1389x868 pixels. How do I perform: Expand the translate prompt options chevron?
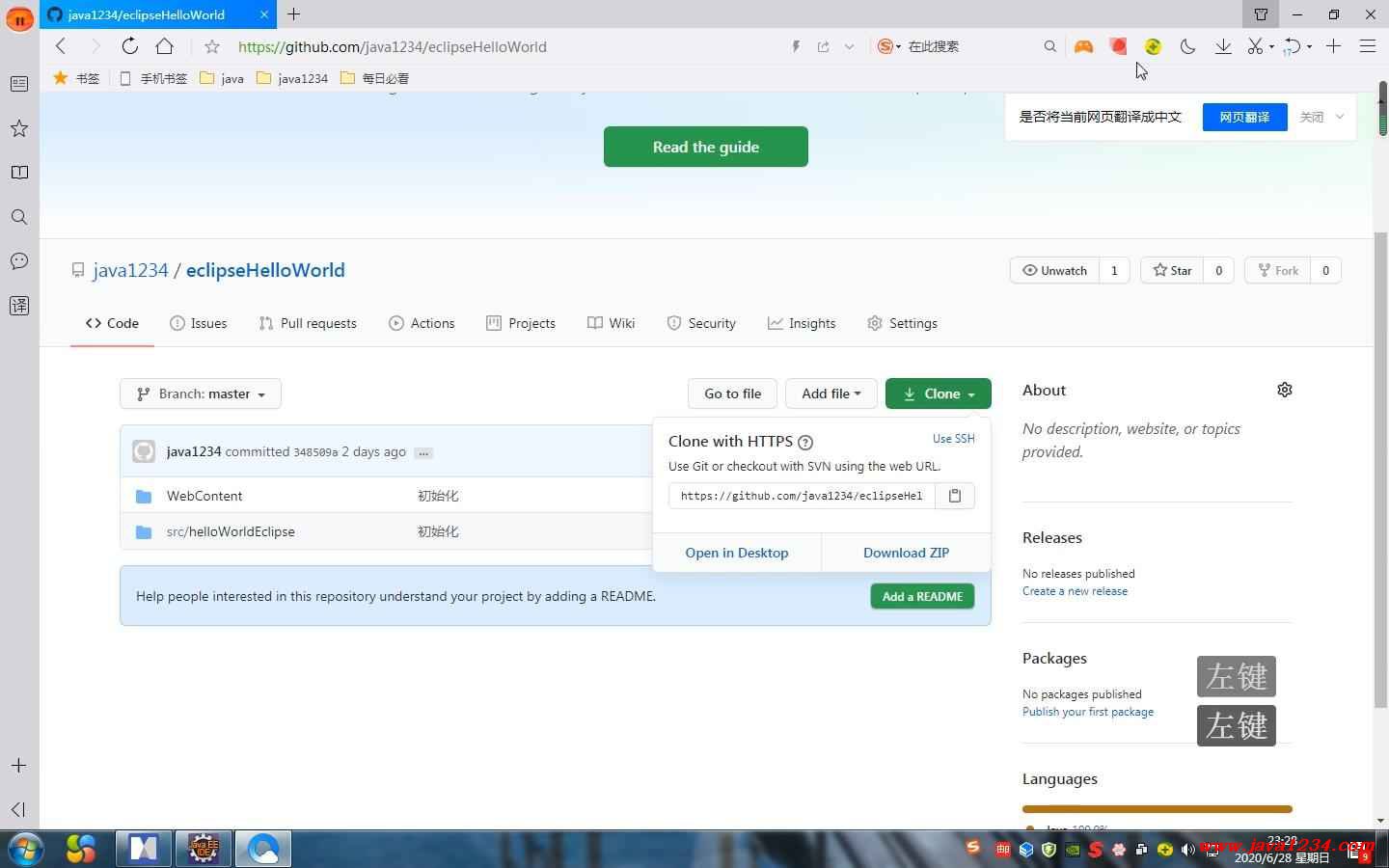[1340, 117]
